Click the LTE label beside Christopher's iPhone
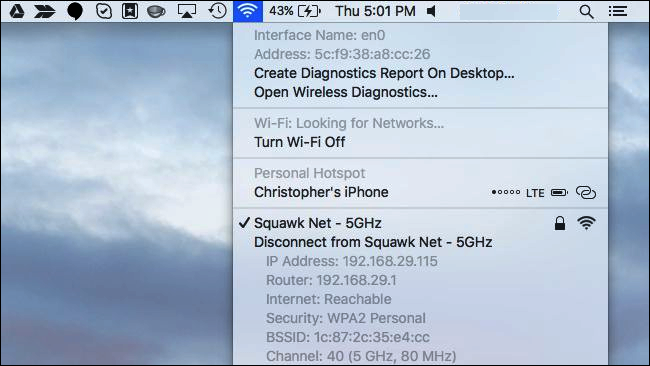 [535, 193]
